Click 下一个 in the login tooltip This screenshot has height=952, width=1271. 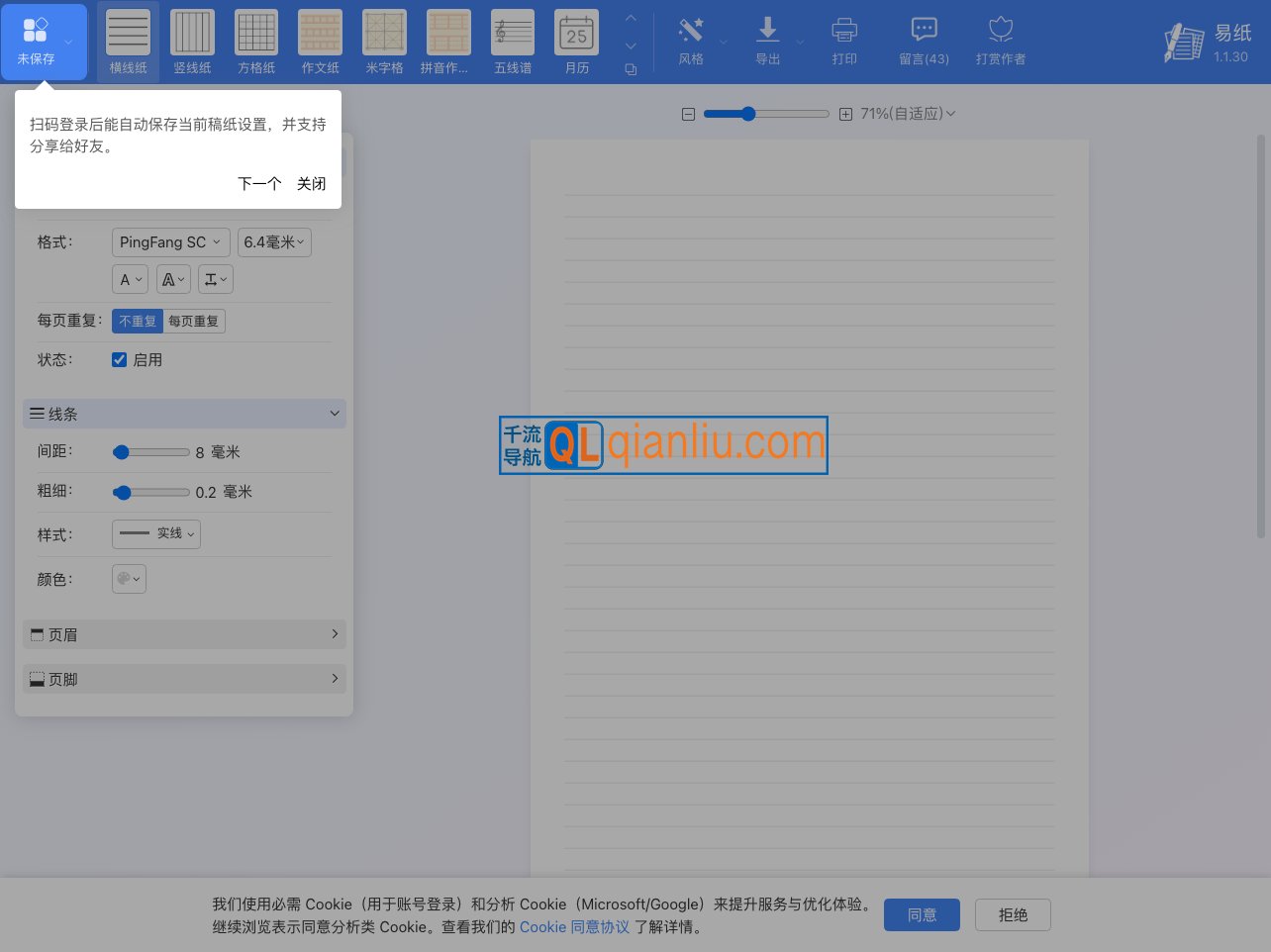click(258, 184)
